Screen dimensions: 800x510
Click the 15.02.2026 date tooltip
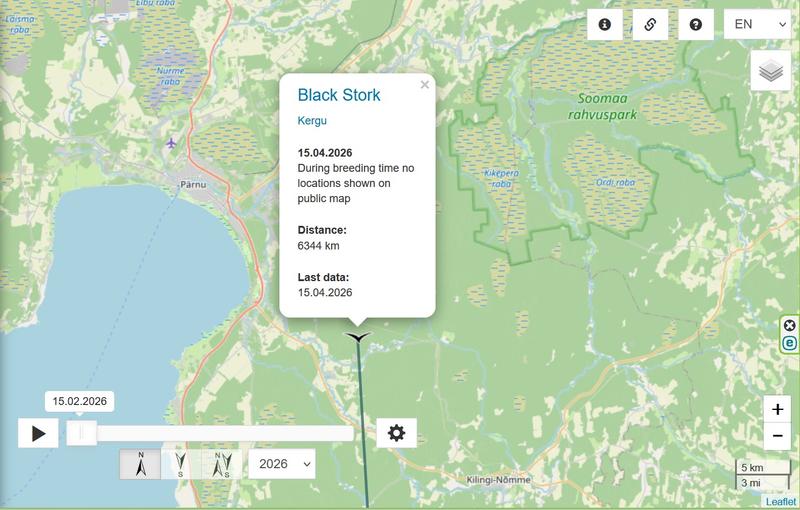click(80, 401)
